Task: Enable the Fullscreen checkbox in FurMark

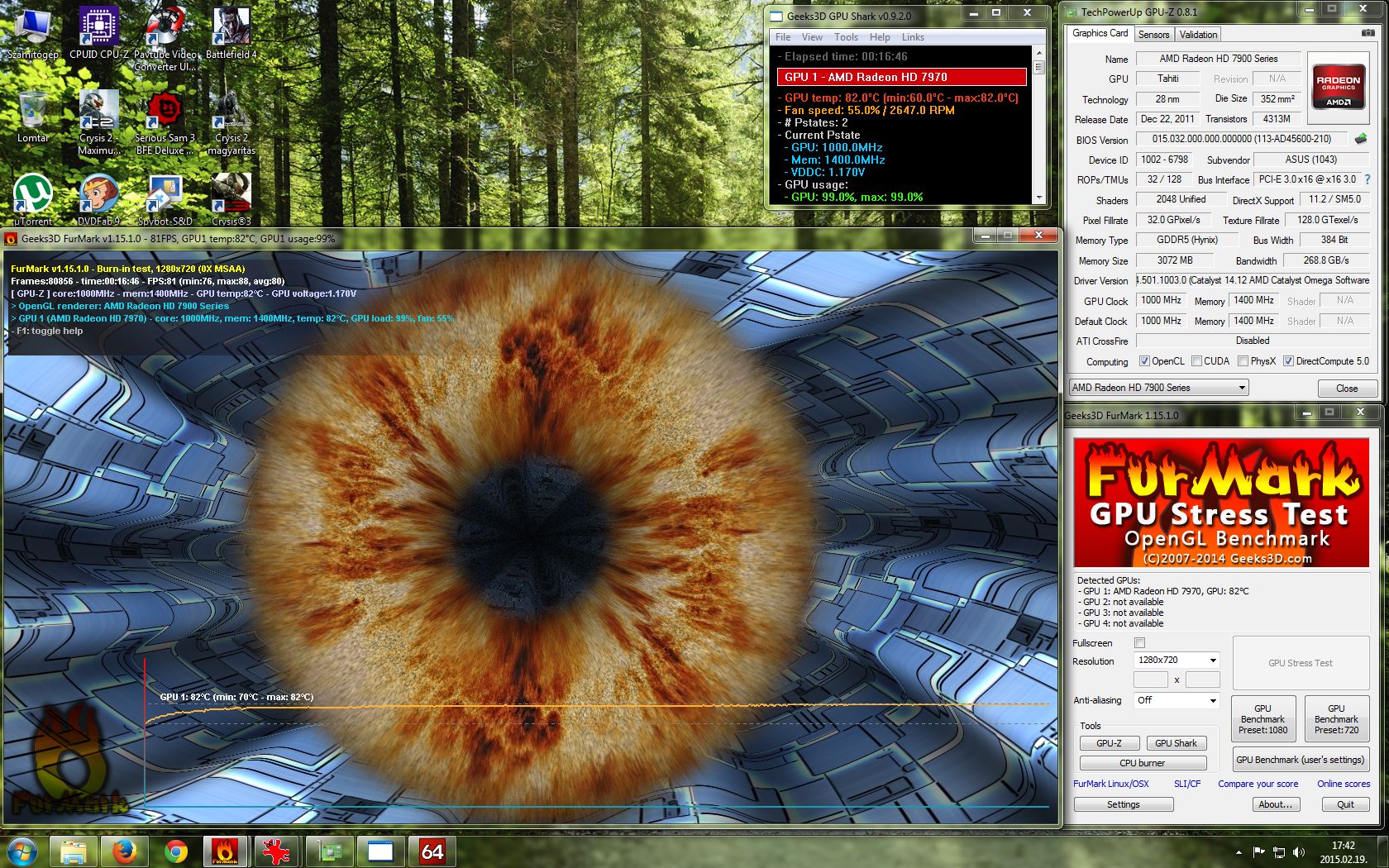Action: click(1140, 643)
